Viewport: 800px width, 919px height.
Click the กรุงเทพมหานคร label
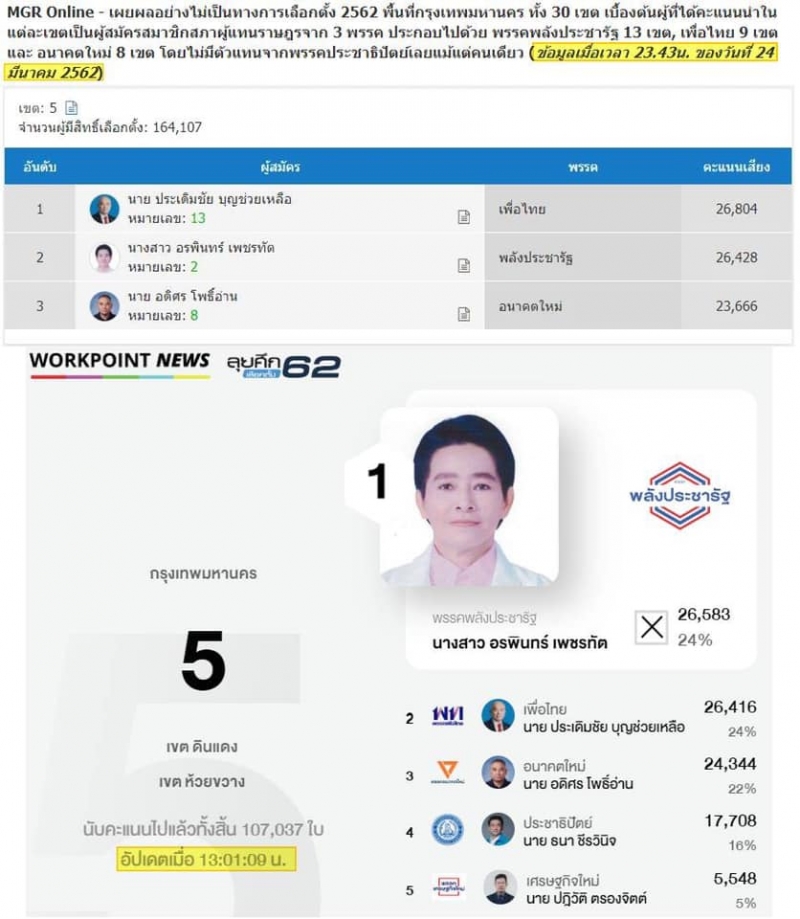coord(203,574)
